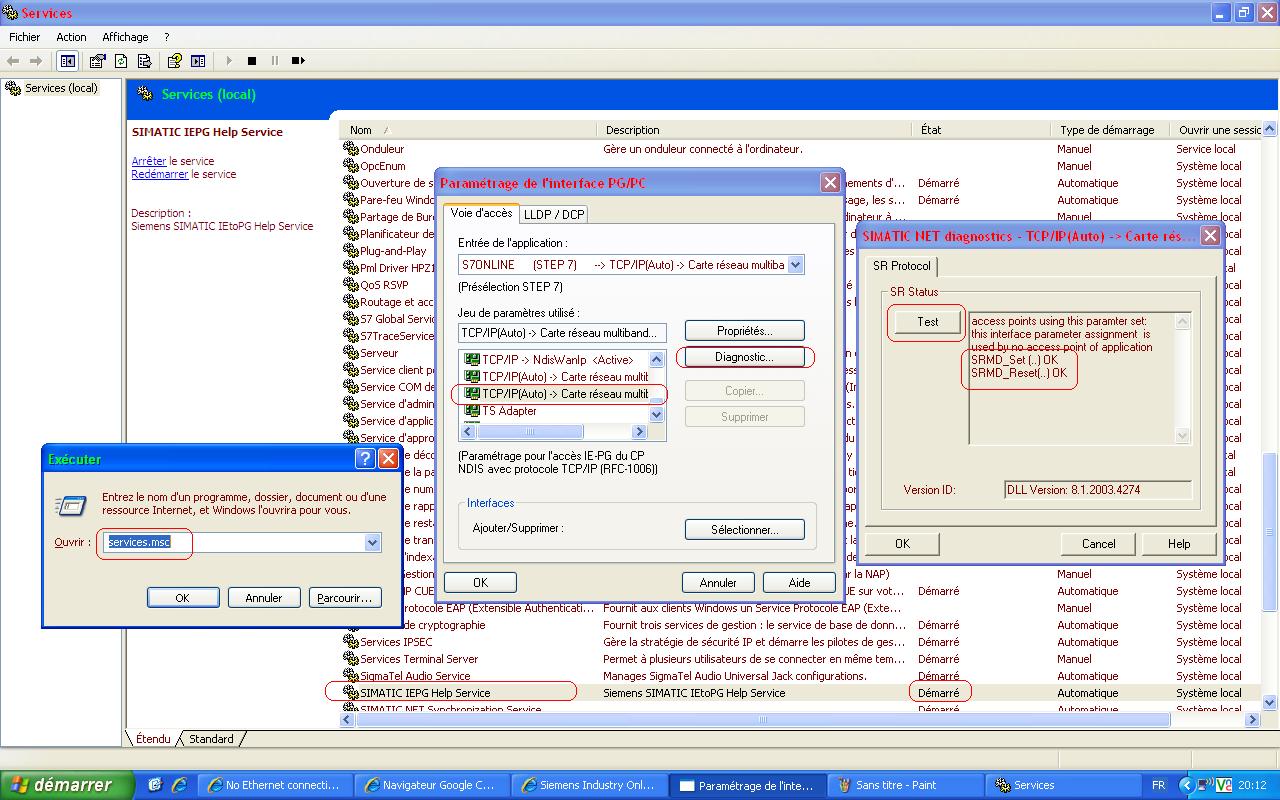Click the Internet Explorer quick launch icon
The height and width of the screenshot is (800, 1280).
pyautogui.click(x=180, y=785)
